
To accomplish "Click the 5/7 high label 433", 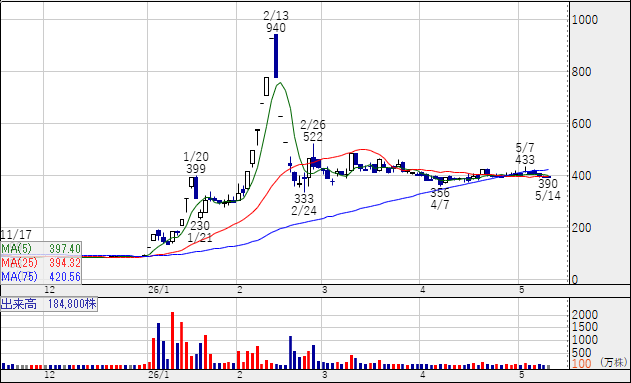I will point(525,160).
